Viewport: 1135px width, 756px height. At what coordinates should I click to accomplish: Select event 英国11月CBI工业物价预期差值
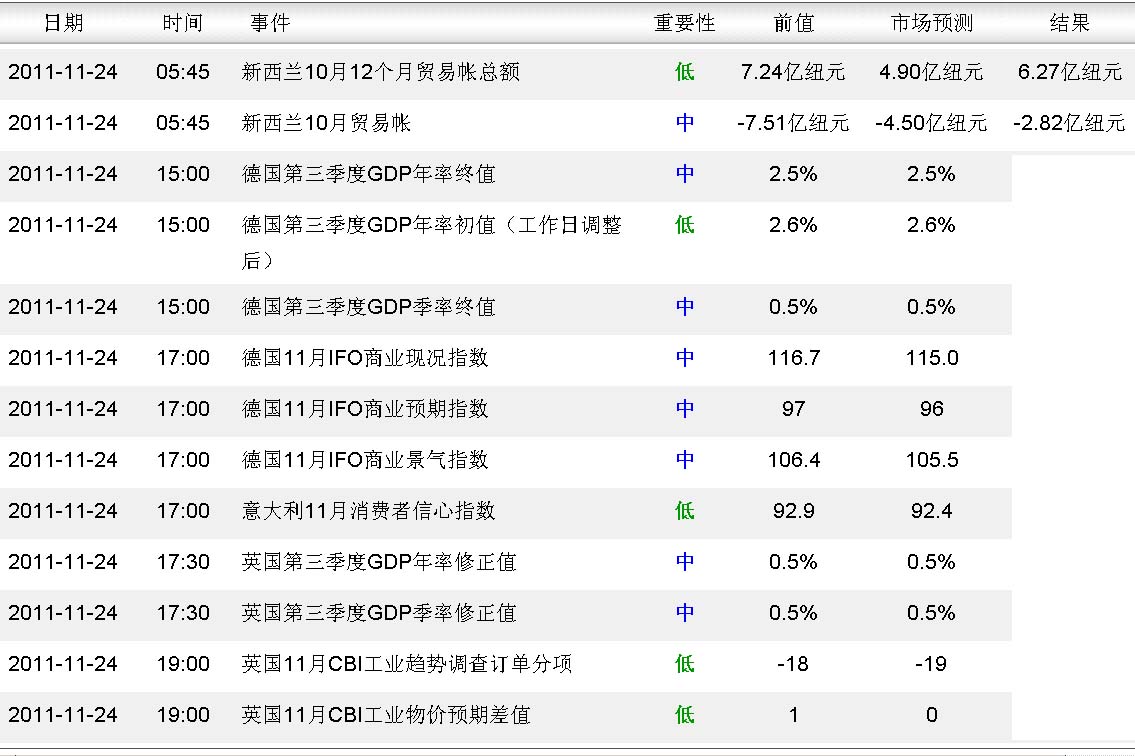click(x=386, y=715)
